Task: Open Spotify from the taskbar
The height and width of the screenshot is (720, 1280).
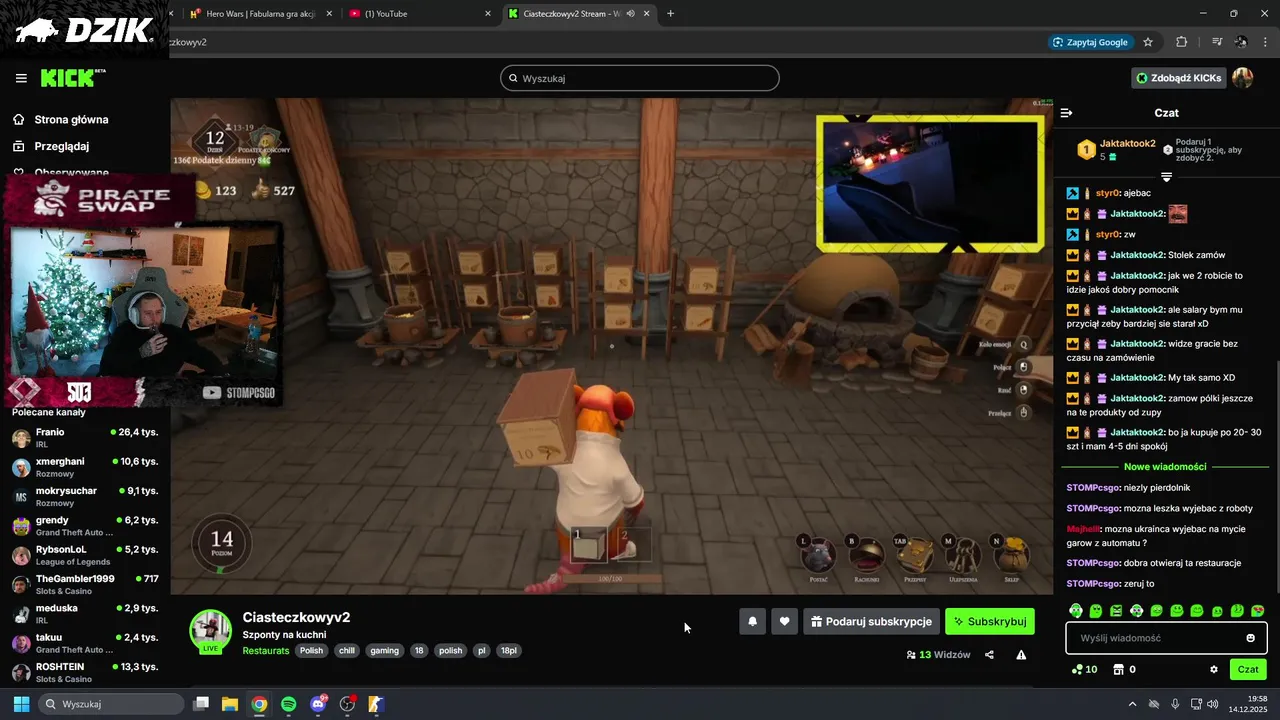Action: [x=289, y=704]
